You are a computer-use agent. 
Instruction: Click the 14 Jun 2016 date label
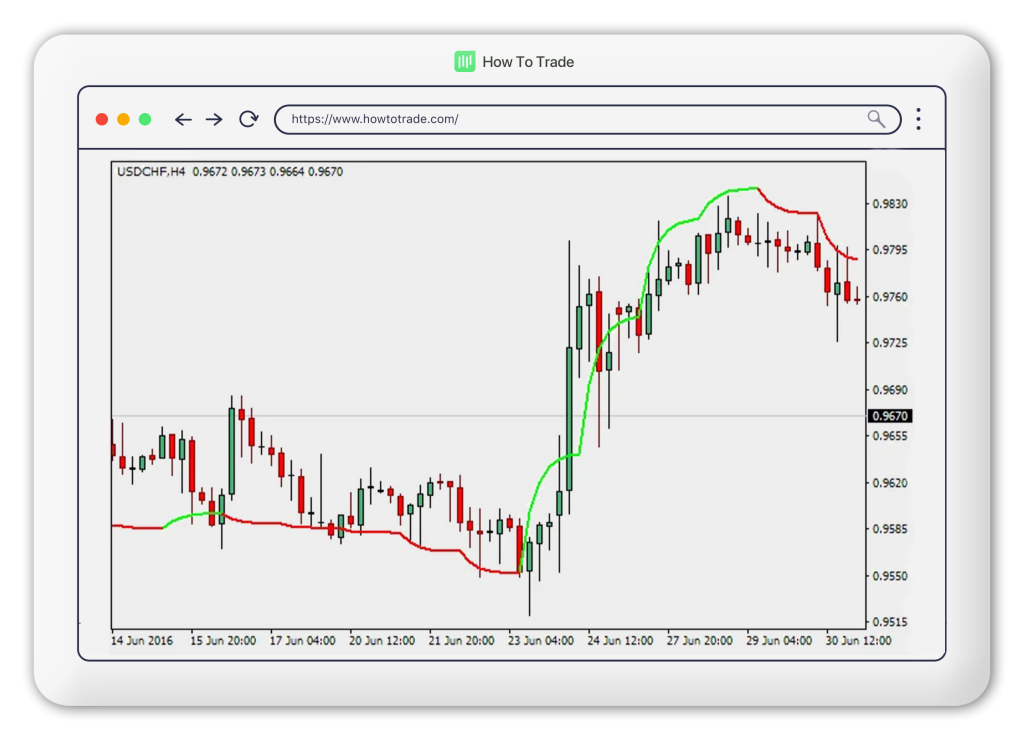pos(142,640)
